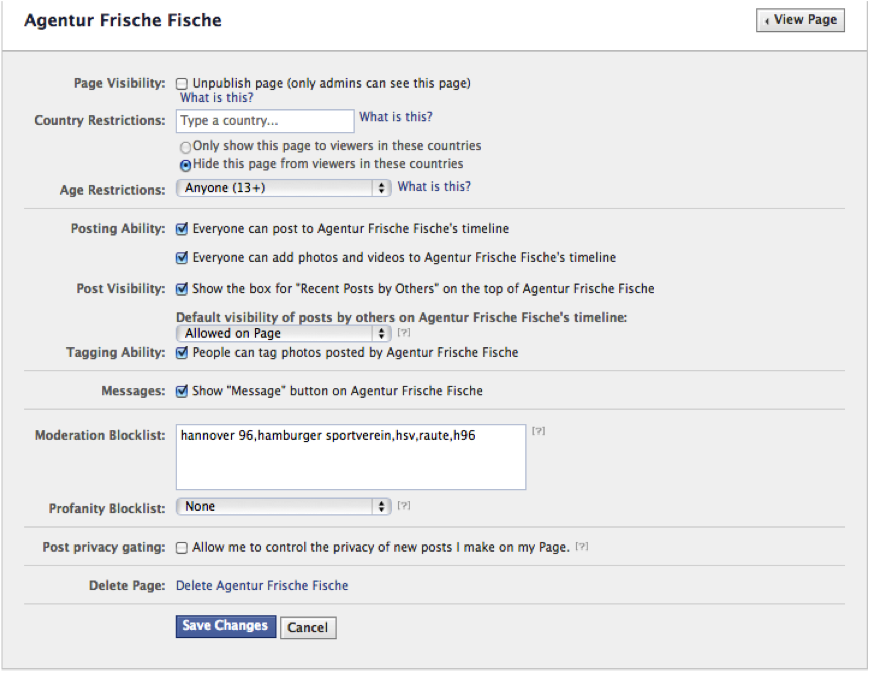Expand the Profanity Blocklist None dropdown
This screenshot has height=675, width=883.
(283, 507)
